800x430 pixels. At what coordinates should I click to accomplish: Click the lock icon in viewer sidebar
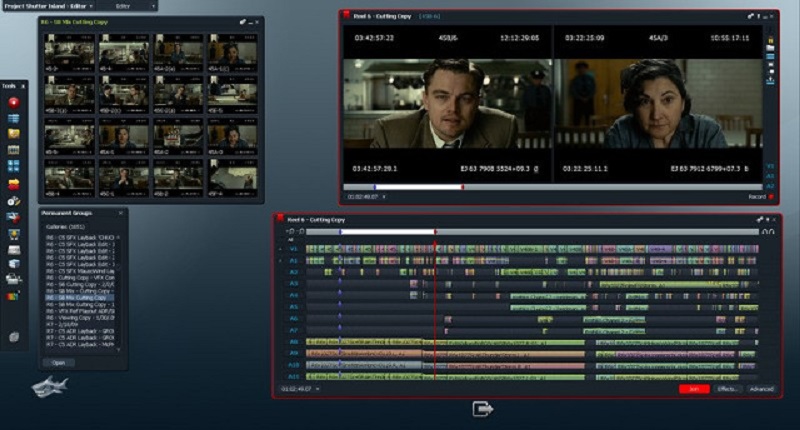(770, 43)
